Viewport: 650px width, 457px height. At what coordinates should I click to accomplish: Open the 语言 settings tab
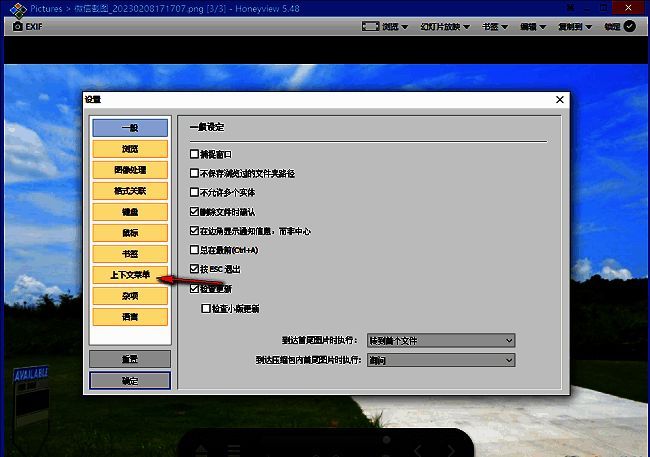(130, 317)
